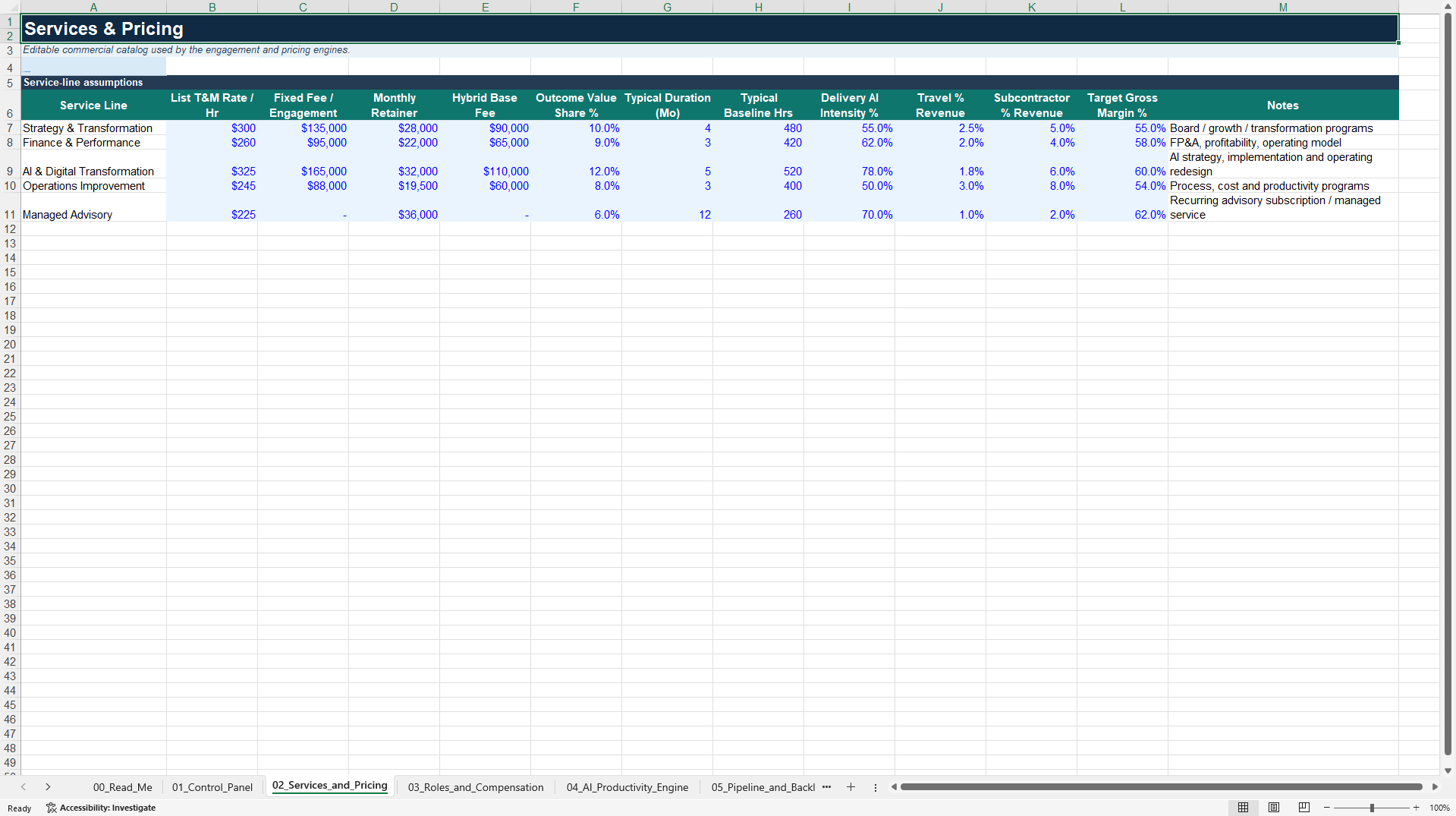Image resolution: width=1456 pixels, height=816 pixels.
Task: Open the 04_AI_Productivity_Engine sheet tab
Action: [x=627, y=787]
